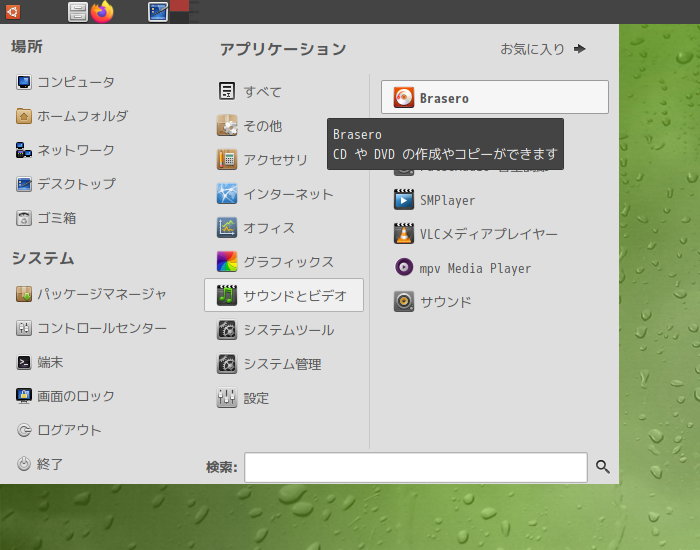Viewport: 700px width, 550px height.
Task: Switch to the お気に入り favorites view
Action: pos(543,49)
